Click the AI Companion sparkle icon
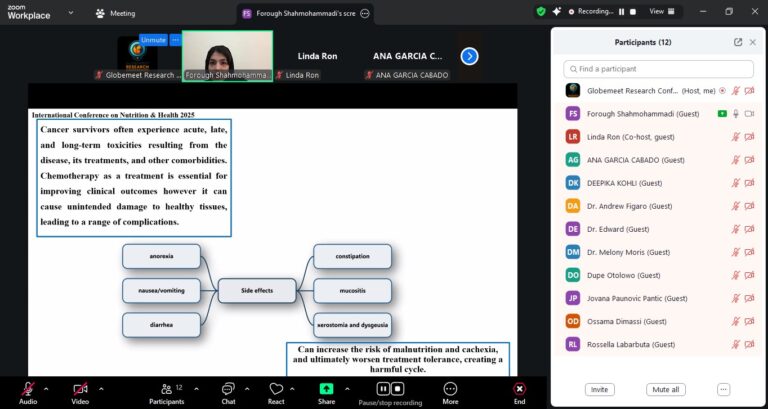768x409 pixels. tap(556, 12)
